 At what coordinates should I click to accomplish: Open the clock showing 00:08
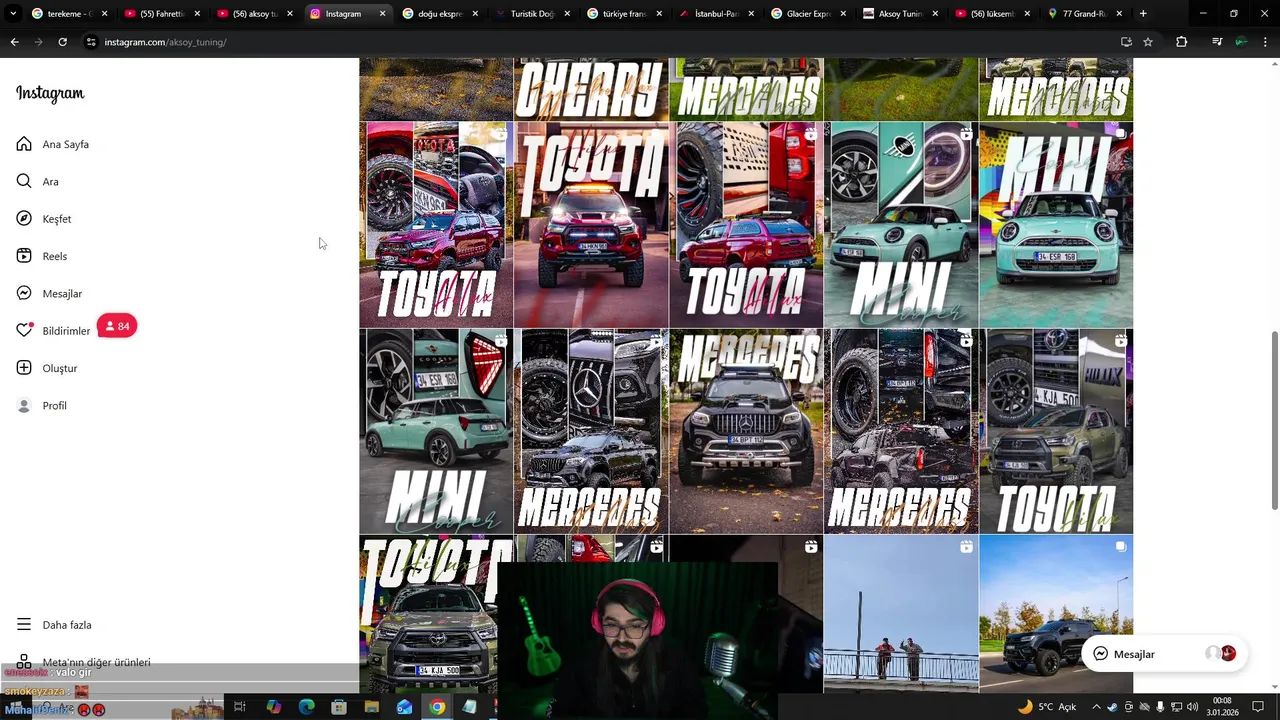click(1222, 707)
